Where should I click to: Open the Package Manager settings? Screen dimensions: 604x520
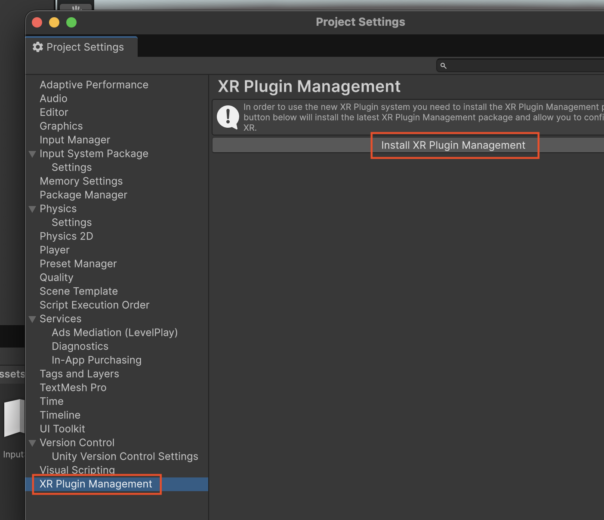point(83,195)
